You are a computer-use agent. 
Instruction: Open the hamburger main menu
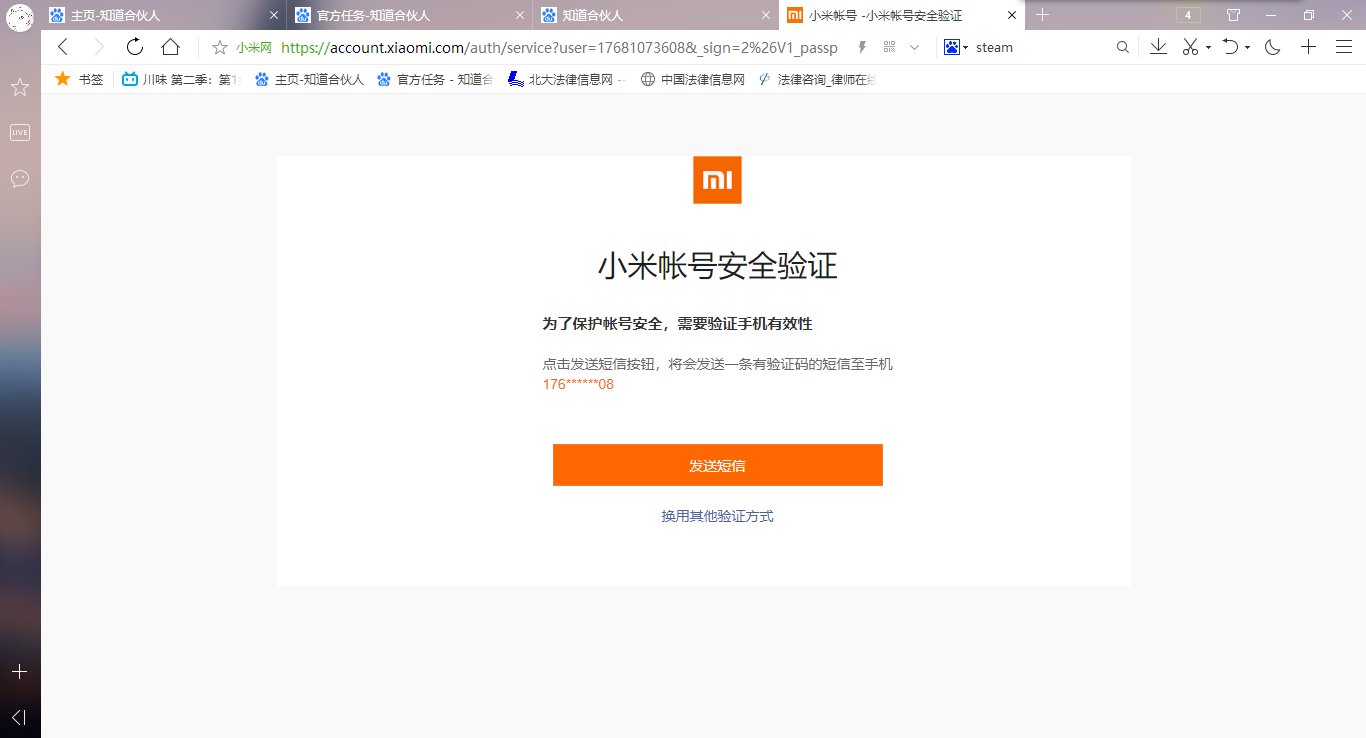(x=1344, y=47)
